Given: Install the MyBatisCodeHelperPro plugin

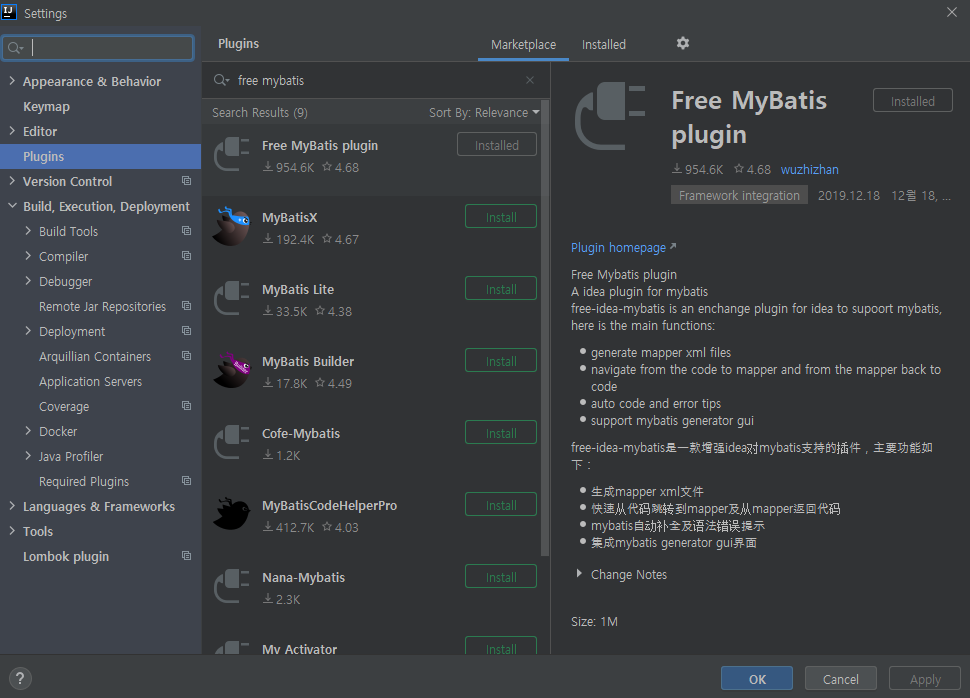Looking at the screenshot, I should pyautogui.click(x=500, y=505).
